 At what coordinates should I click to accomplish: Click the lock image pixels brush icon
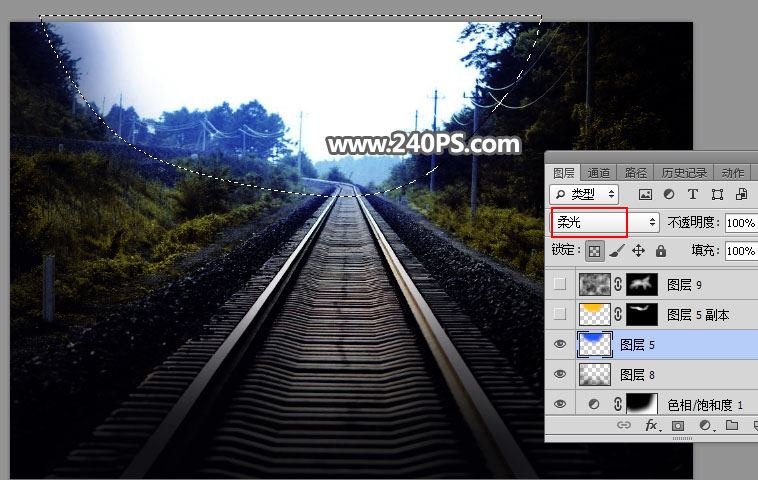615,251
